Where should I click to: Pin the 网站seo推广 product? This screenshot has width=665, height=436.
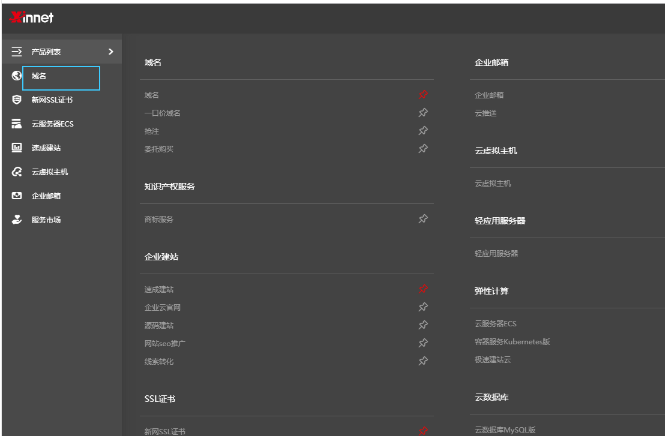[423, 343]
